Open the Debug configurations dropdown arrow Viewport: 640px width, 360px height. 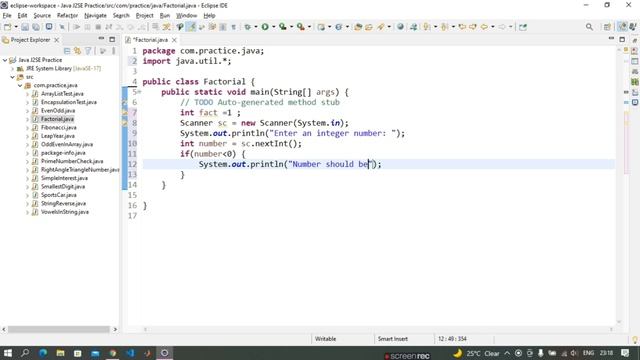pyautogui.click(x=256, y=27)
